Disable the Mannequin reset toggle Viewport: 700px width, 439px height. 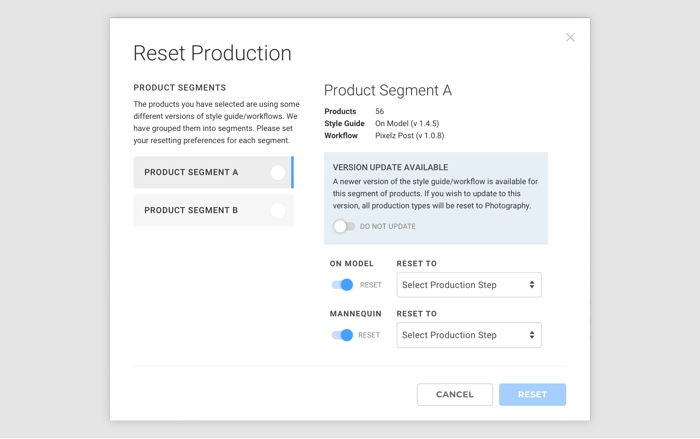(x=342, y=335)
